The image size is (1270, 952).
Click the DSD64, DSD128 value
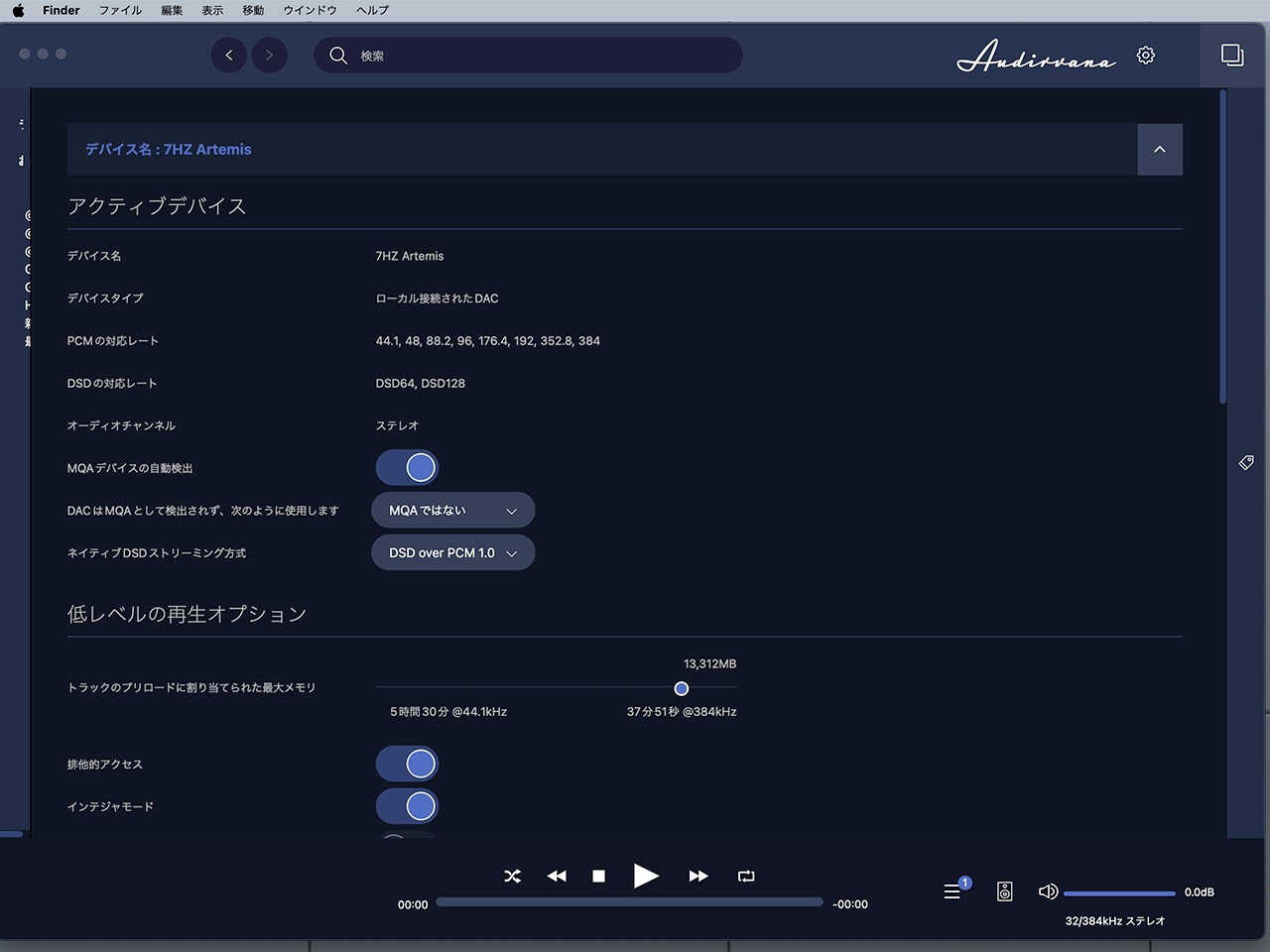[x=421, y=384]
